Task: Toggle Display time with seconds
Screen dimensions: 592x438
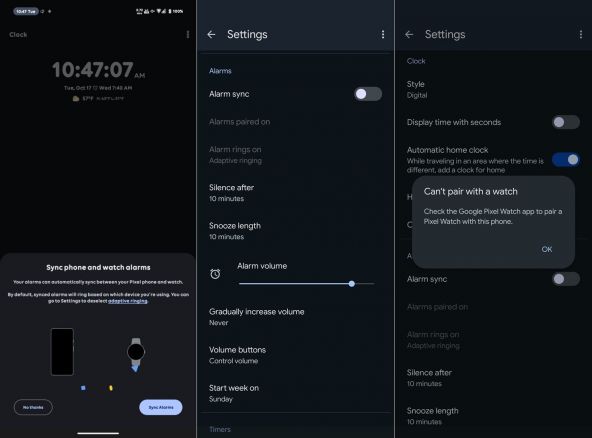Action: click(x=566, y=122)
